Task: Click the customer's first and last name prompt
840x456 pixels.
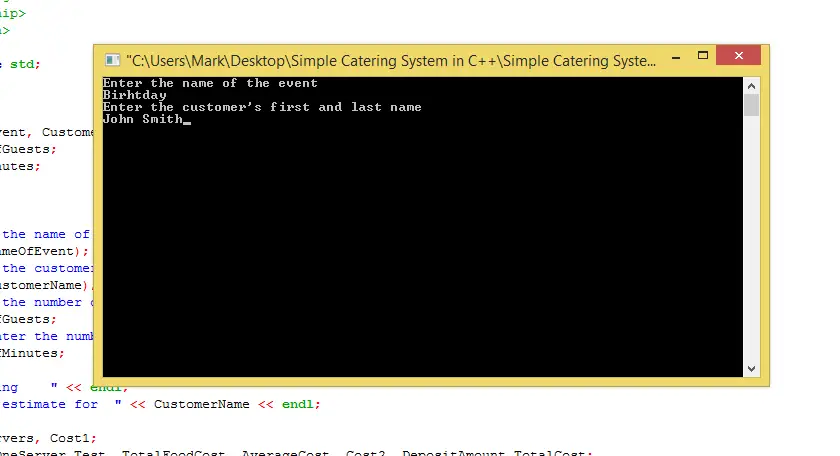Action: [262, 107]
